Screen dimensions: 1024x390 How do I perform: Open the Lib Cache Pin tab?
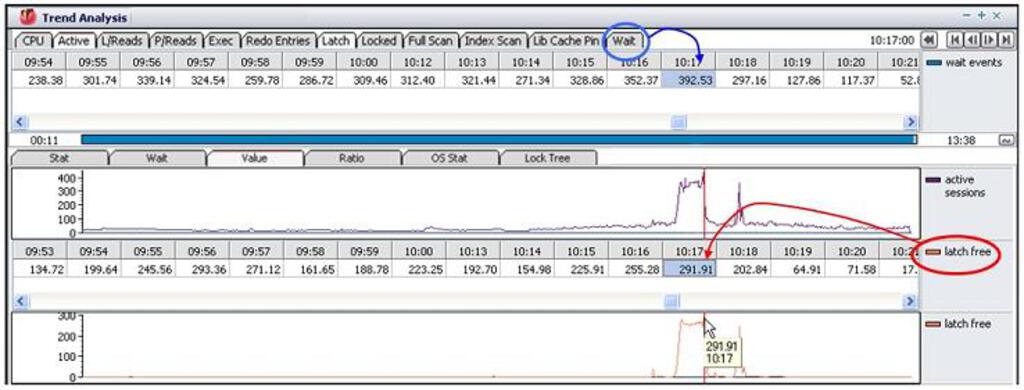click(x=566, y=41)
